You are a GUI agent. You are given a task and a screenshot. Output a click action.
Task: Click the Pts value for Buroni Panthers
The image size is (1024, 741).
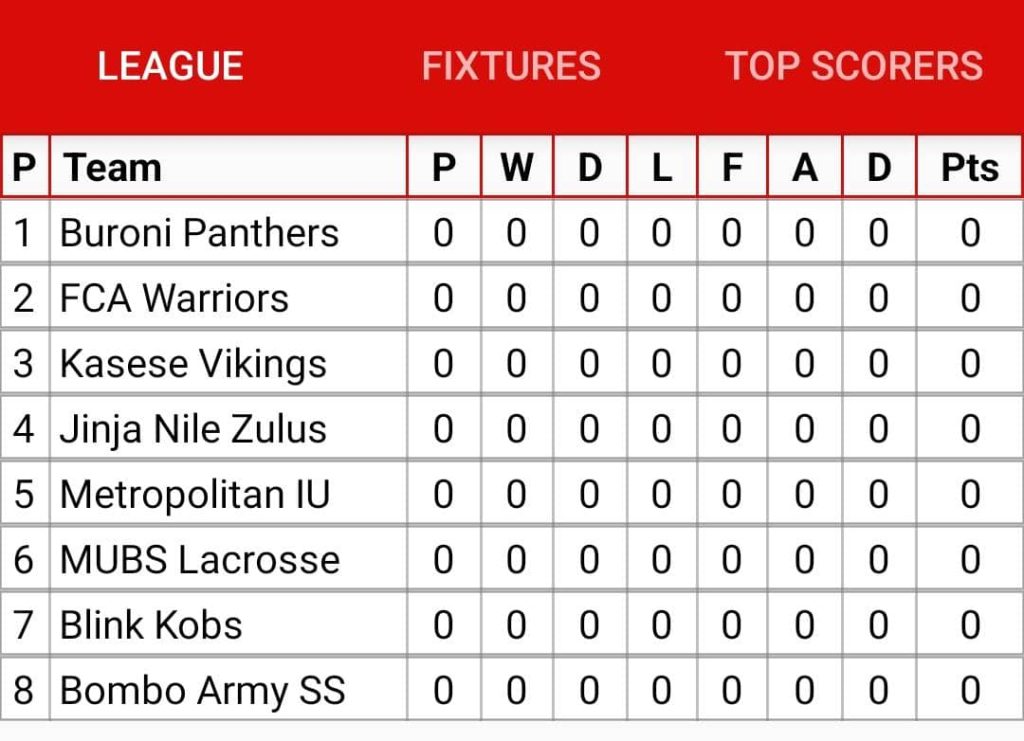[x=970, y=233]
